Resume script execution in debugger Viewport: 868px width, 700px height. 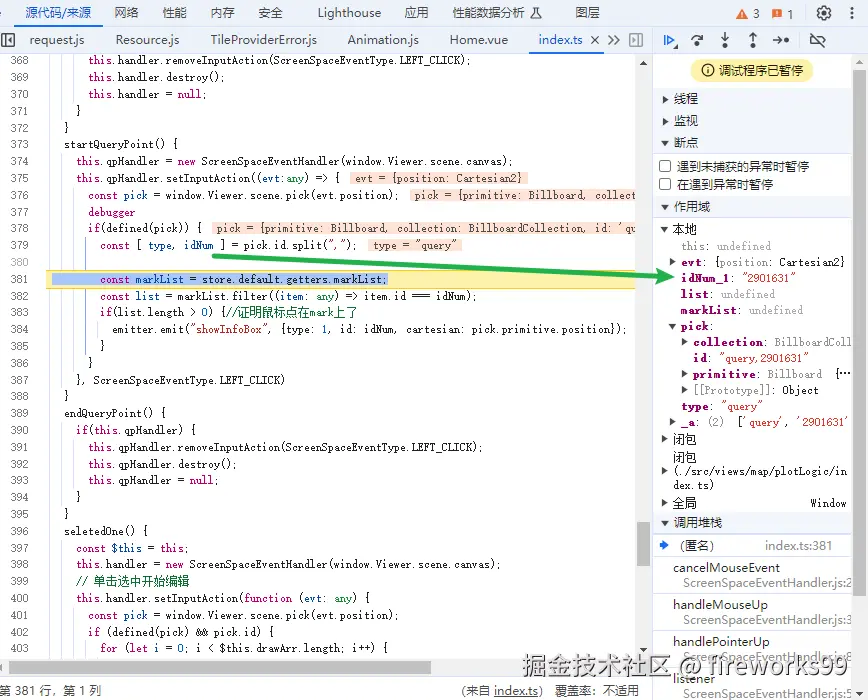point(670,40)
